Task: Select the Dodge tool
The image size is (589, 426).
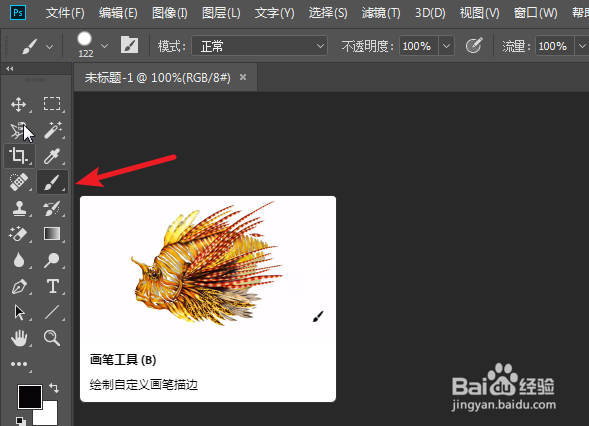Action: click(52, 260)
